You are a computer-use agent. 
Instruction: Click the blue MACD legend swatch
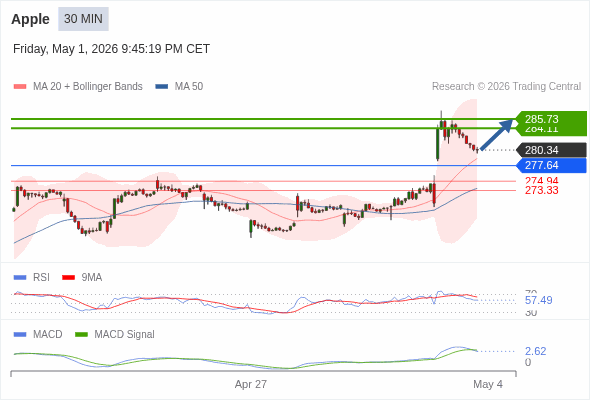(20, 335)
